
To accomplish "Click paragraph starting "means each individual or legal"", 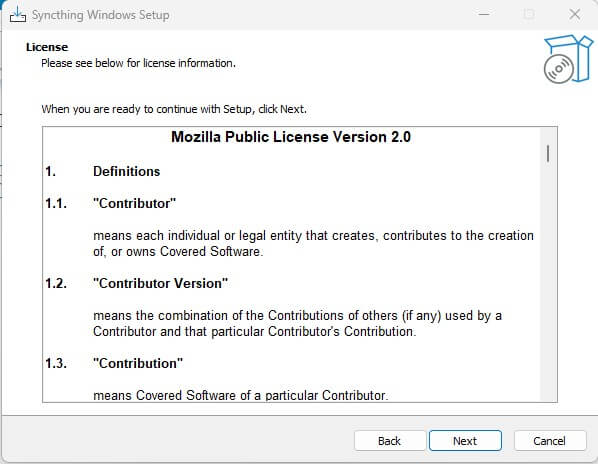I will (313, 244).
